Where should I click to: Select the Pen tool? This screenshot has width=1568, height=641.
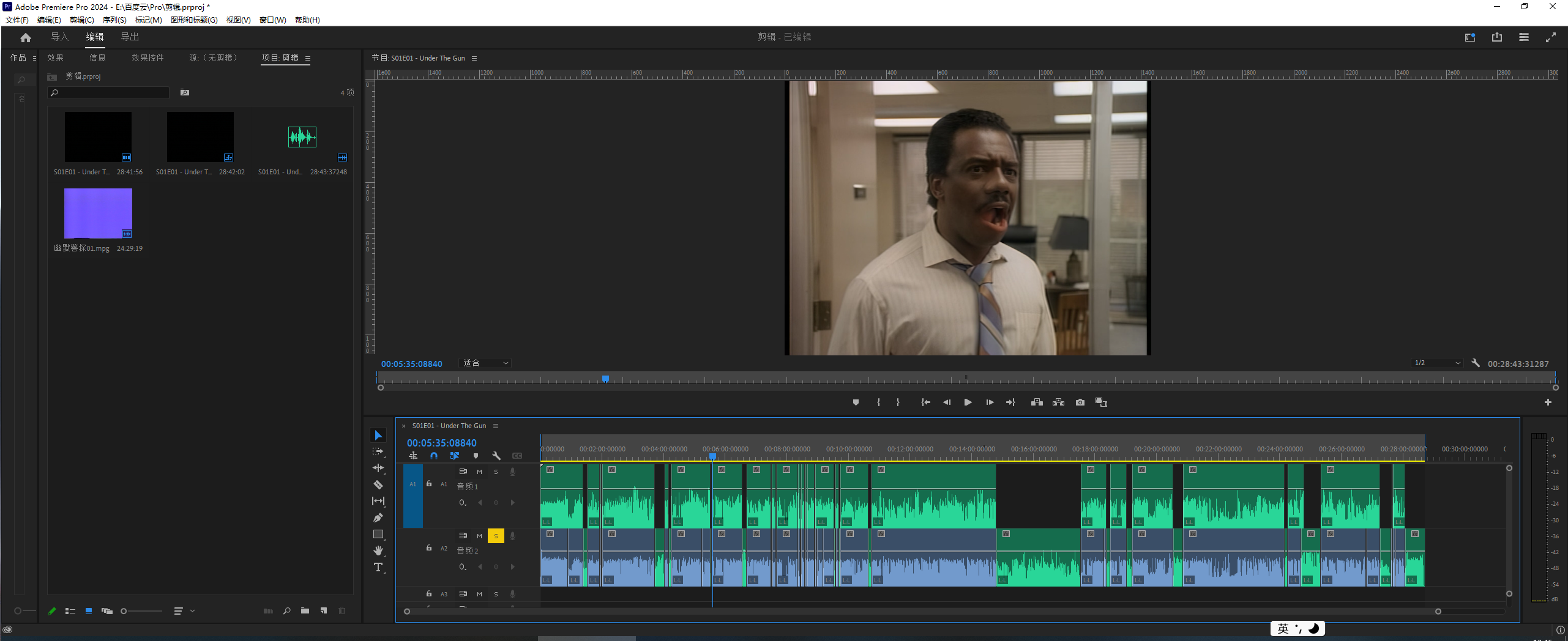(378, 518)
